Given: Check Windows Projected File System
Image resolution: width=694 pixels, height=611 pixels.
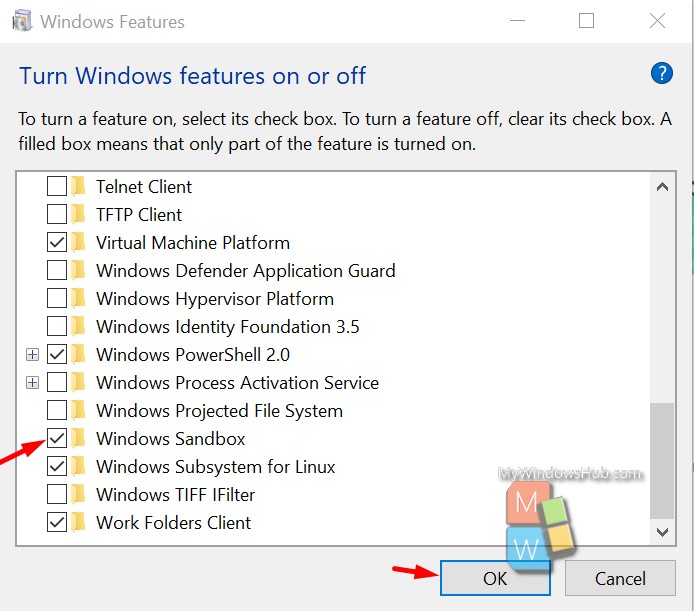Looking at the screenshot, I should 57,410.
